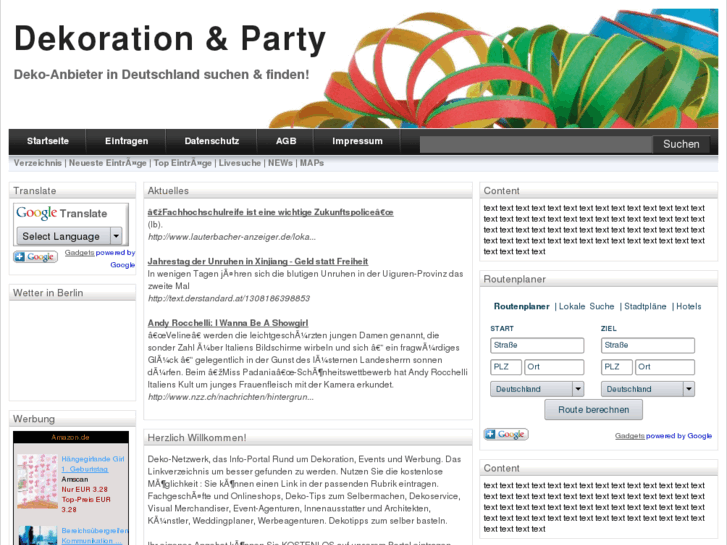Viewport: 727px width, 545px height.
Task: Click the START PLZ field
Action: [506, 366]
